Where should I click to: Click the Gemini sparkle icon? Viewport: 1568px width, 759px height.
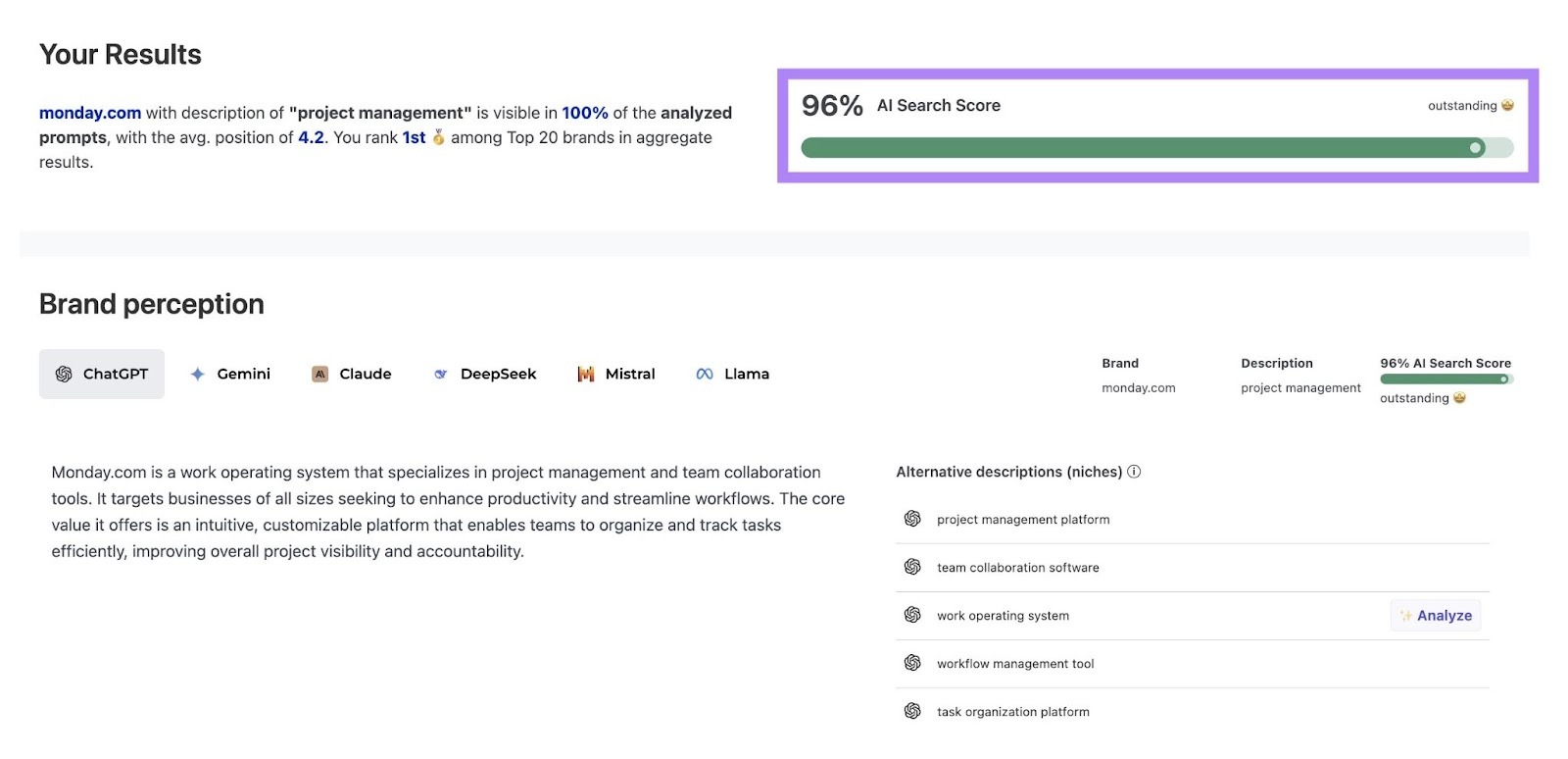[x=197, y=374]
